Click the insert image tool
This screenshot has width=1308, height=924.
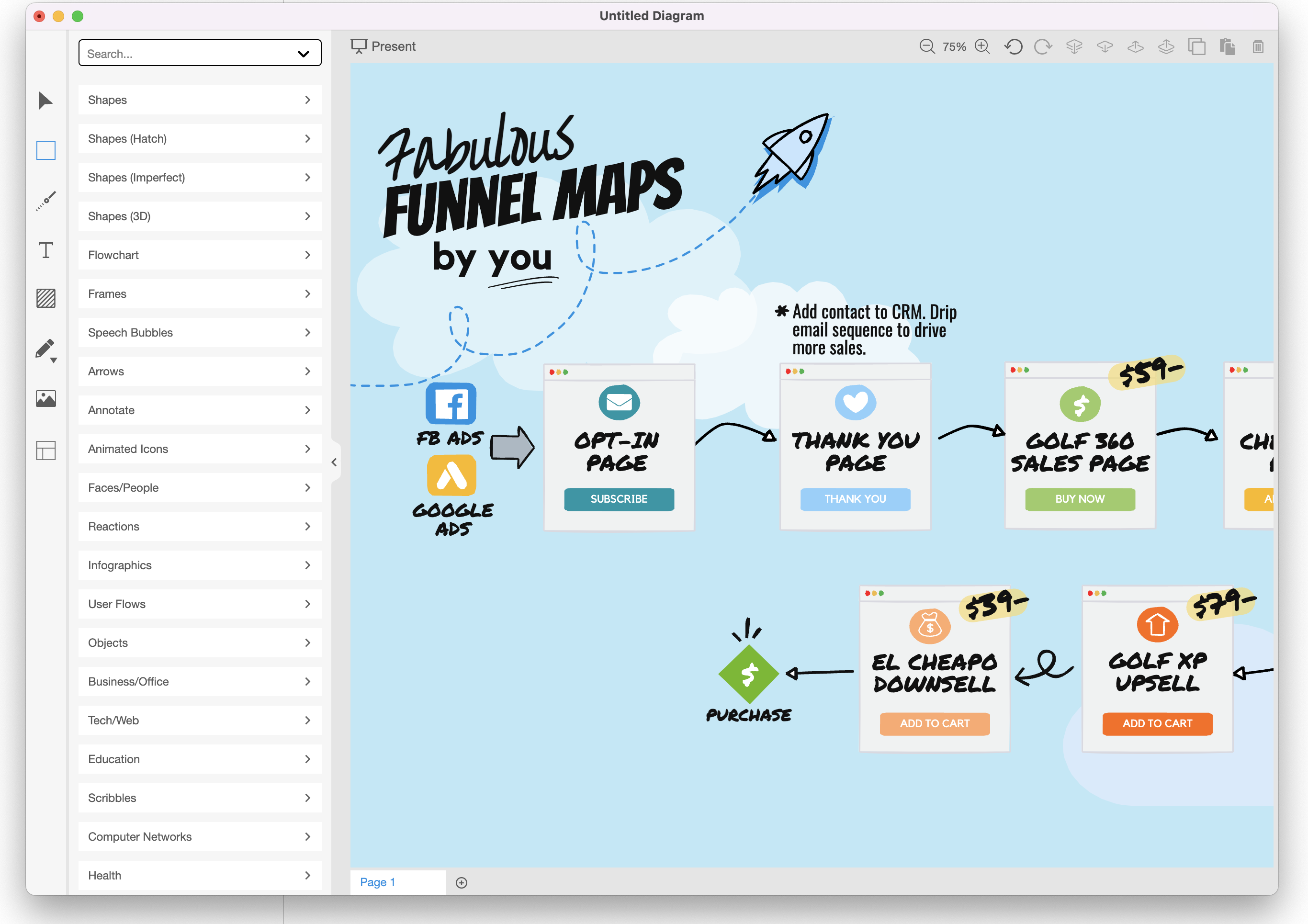[x=45, y=398]
